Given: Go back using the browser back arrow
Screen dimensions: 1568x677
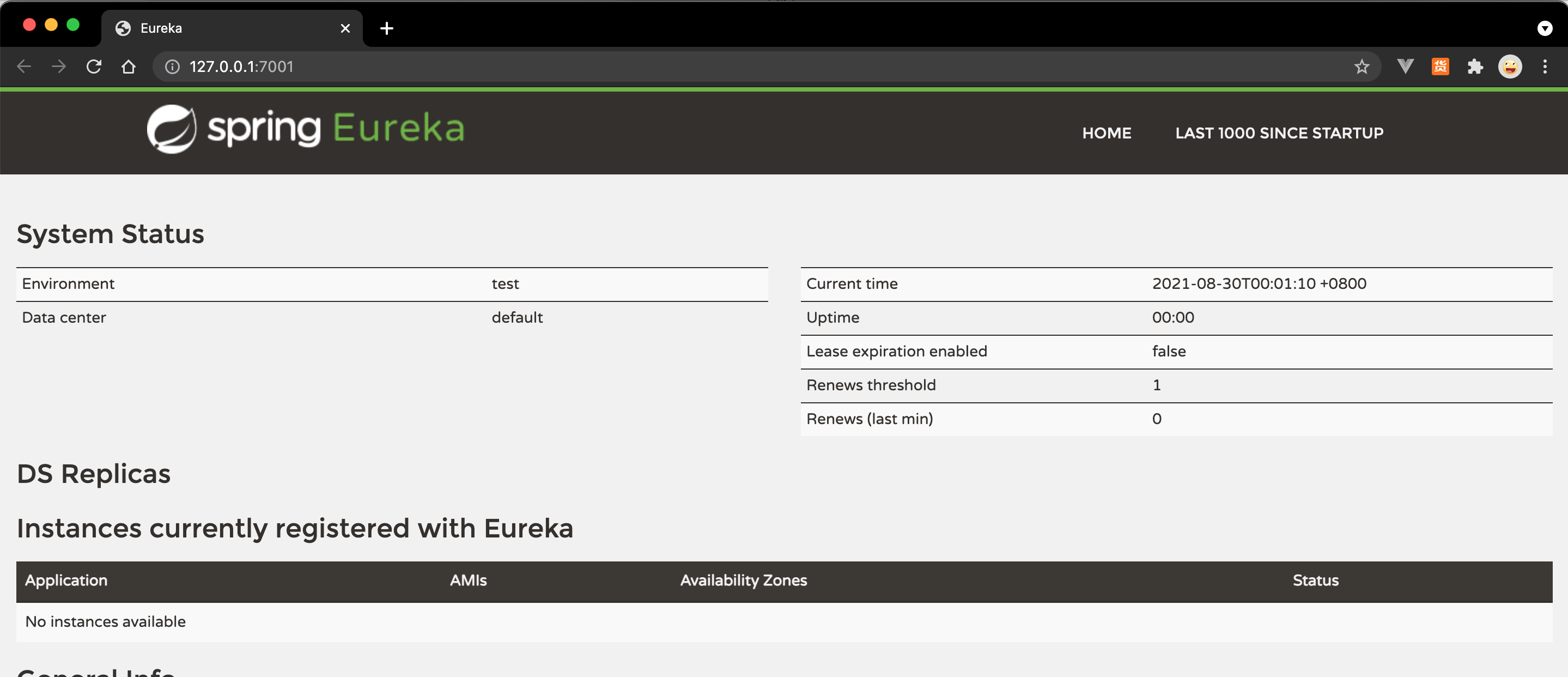Looking at the screenshot, I should [x=24, y=67].
